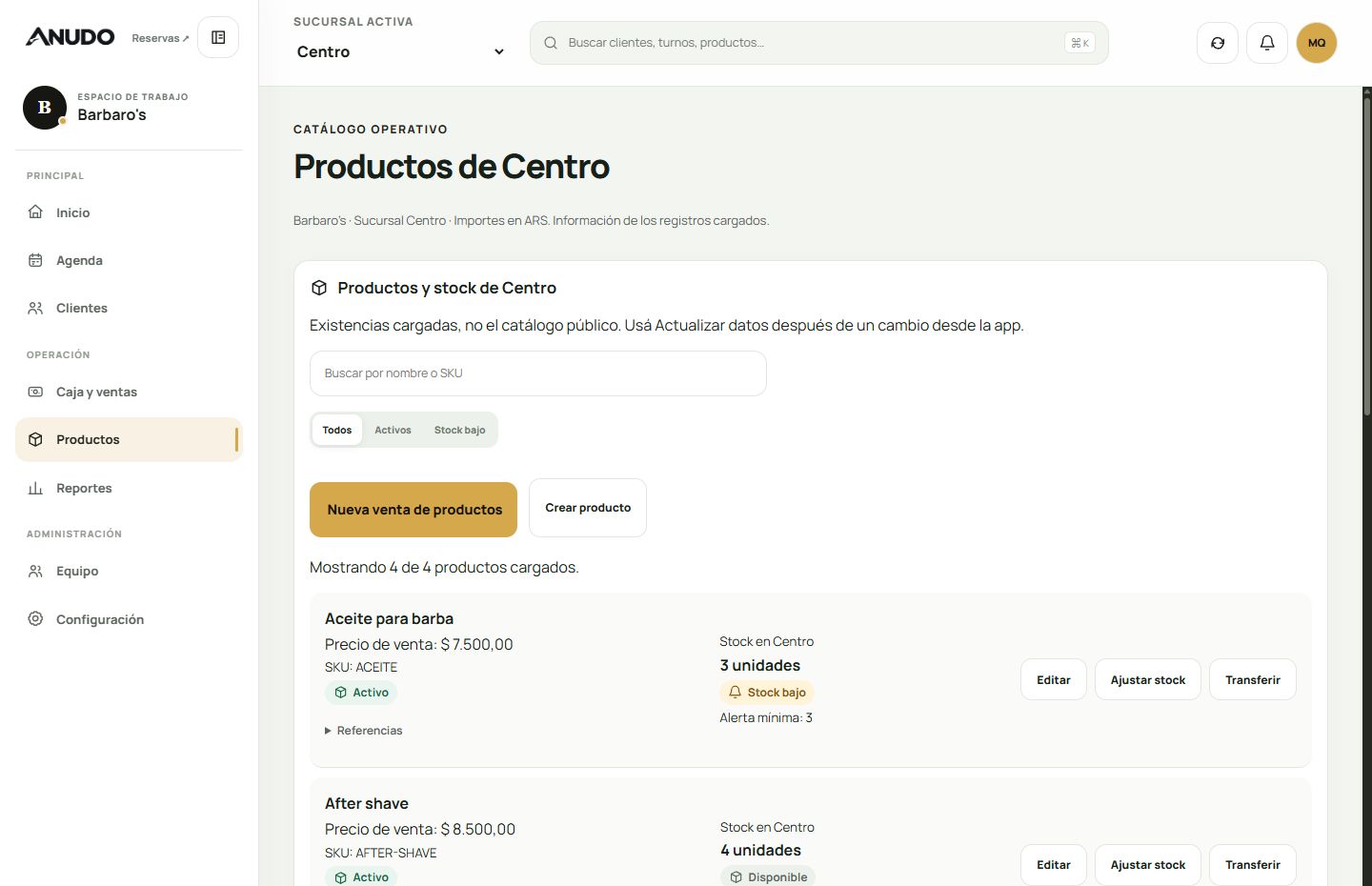Click the gear icon beside Configuración
This screenshot has height=886, width=1372.
[35, 618]
